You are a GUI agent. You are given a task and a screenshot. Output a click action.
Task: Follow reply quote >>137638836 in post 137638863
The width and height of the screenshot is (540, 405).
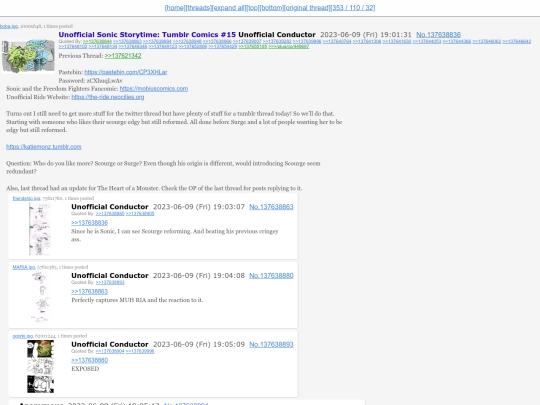90,223
